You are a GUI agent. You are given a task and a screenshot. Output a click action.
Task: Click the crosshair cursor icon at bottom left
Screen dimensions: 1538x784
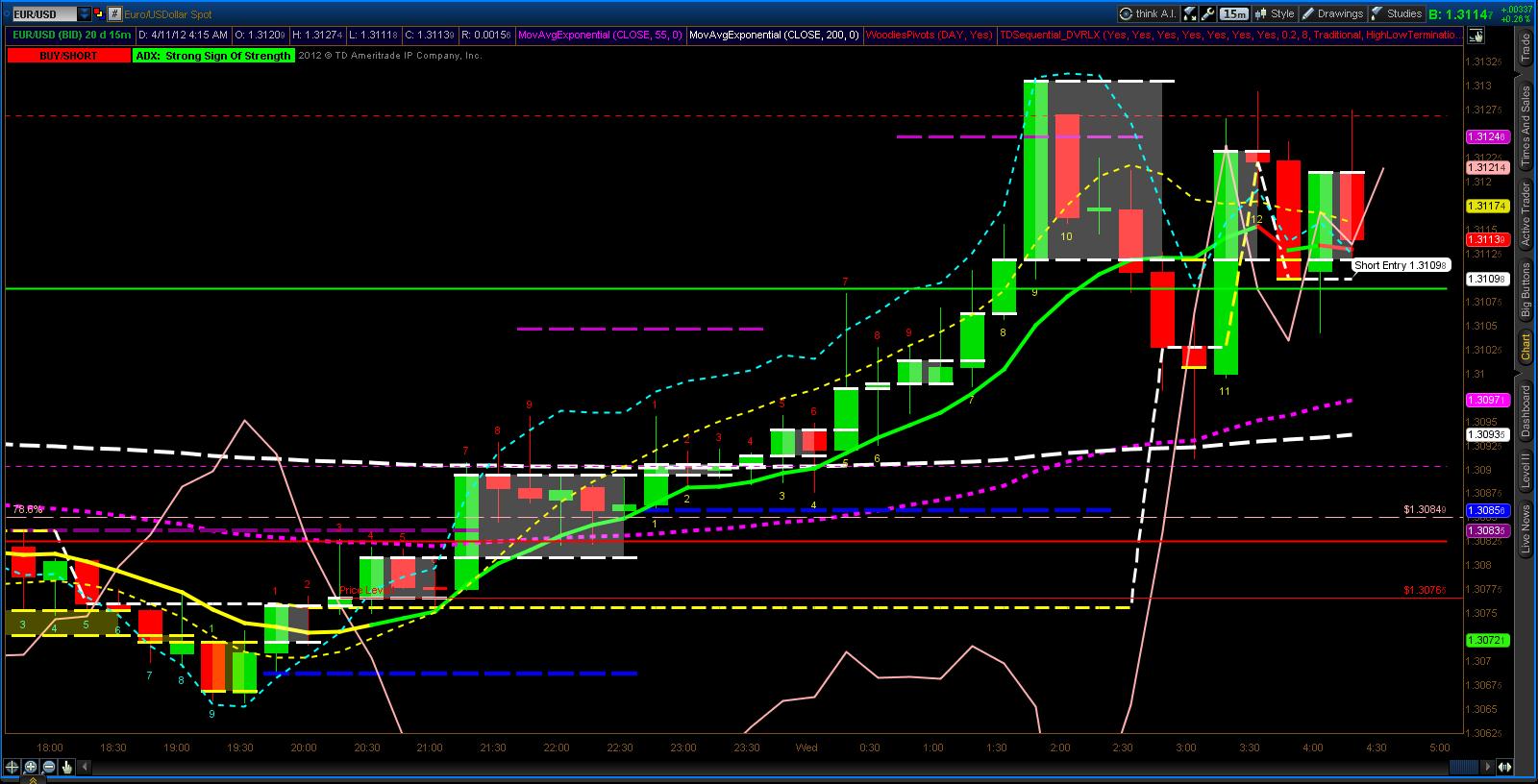(x=12, y=767)
